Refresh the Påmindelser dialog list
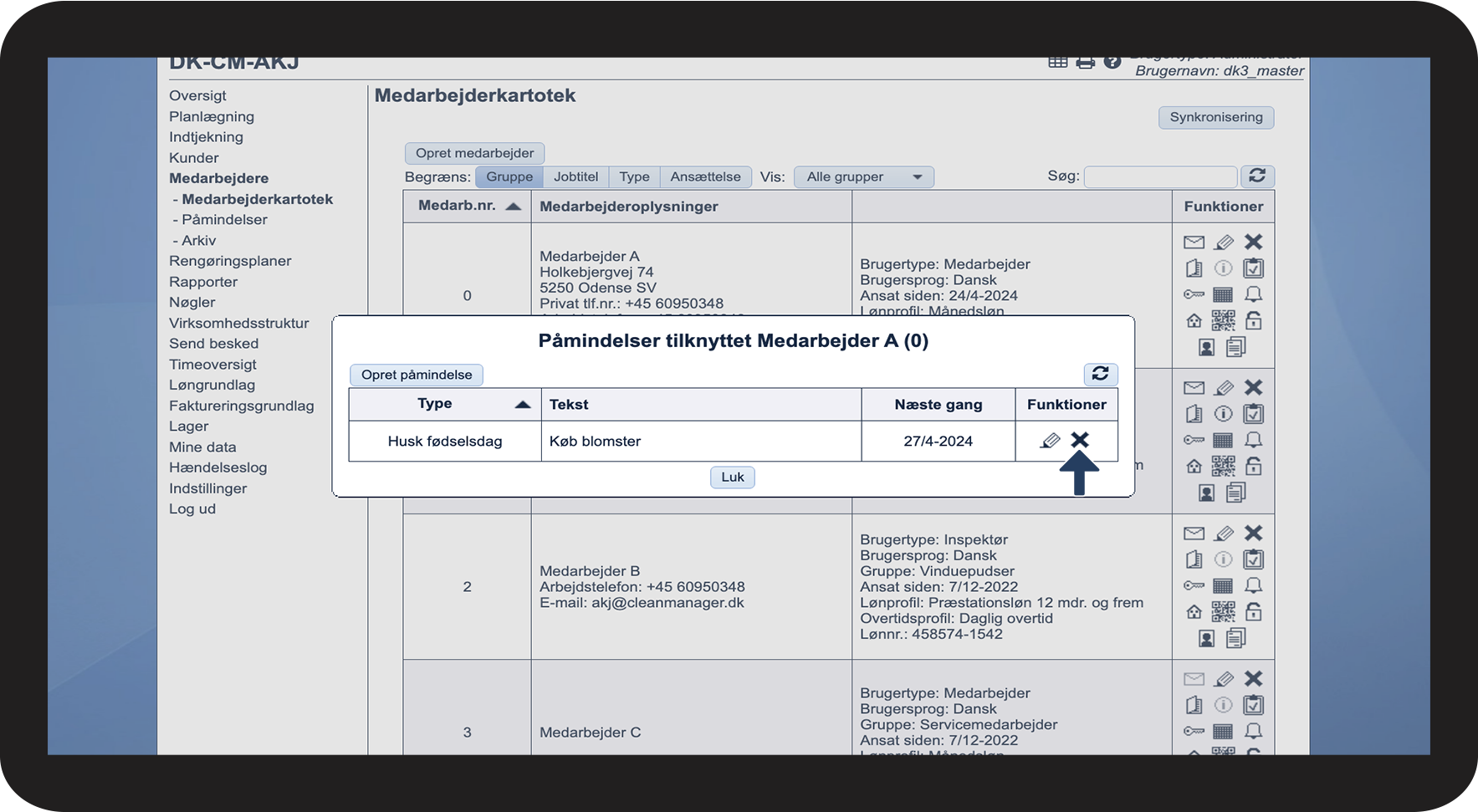This screenshot has height=812, width=1478. [1100, 374]
